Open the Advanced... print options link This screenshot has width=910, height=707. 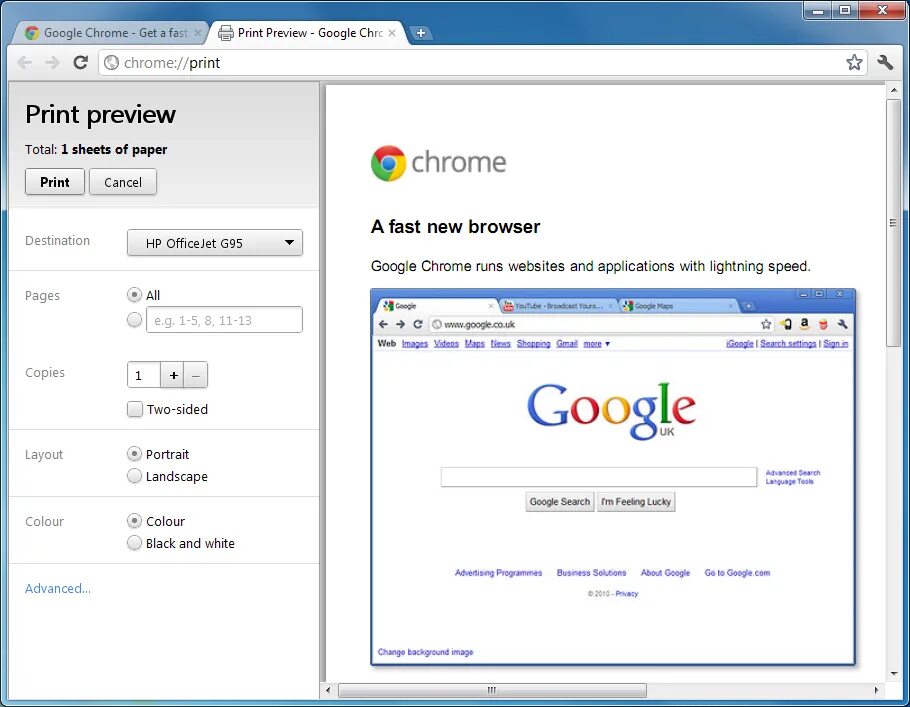[57, 589]
